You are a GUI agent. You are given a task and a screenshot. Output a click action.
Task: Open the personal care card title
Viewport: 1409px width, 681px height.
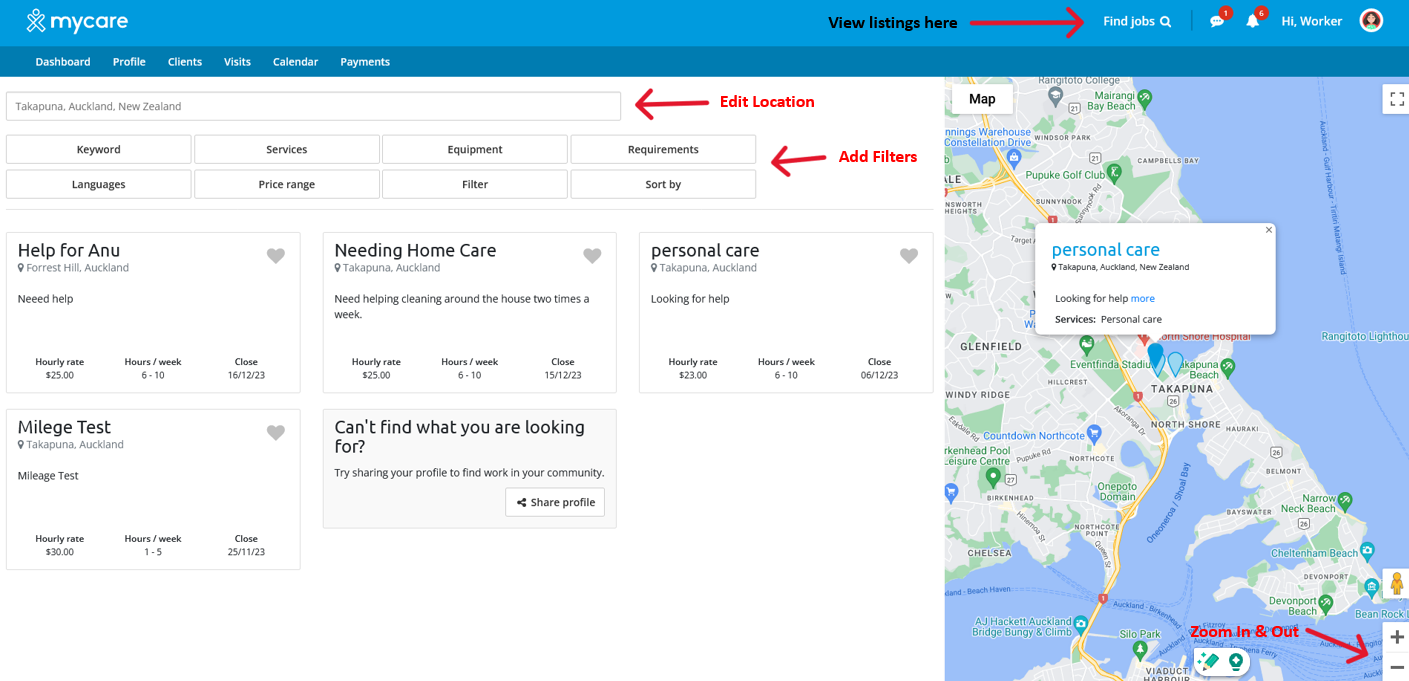coord(705,250)
